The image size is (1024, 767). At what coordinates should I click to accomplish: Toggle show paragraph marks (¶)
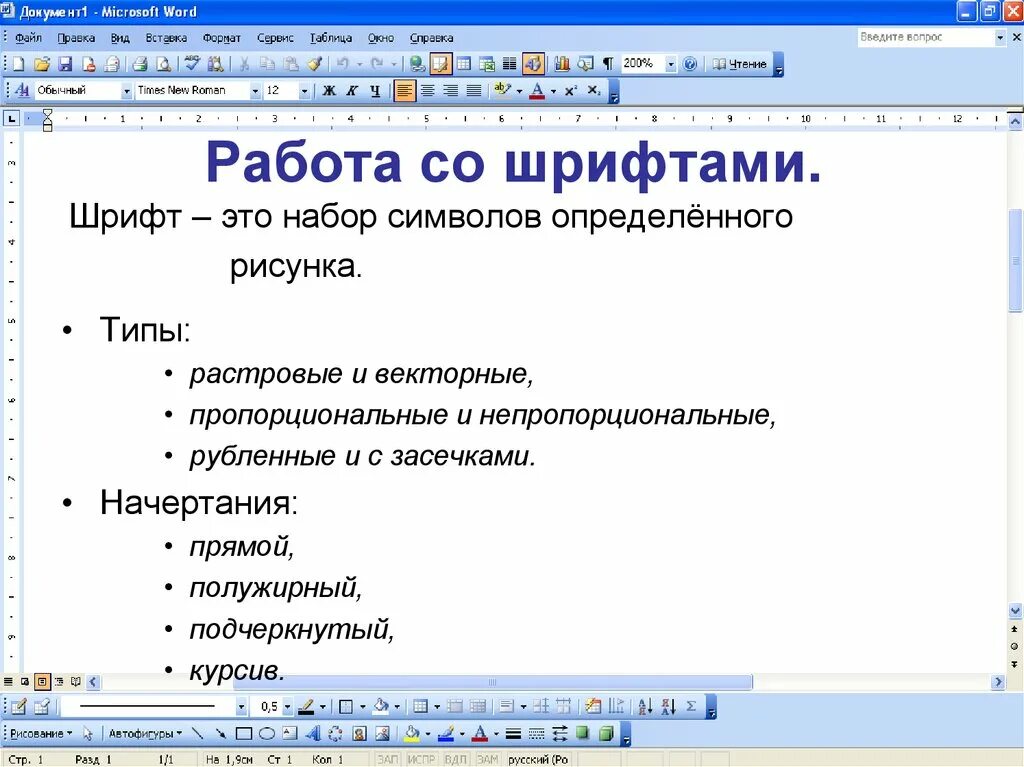pyautogui.click(x=608, y=64)
